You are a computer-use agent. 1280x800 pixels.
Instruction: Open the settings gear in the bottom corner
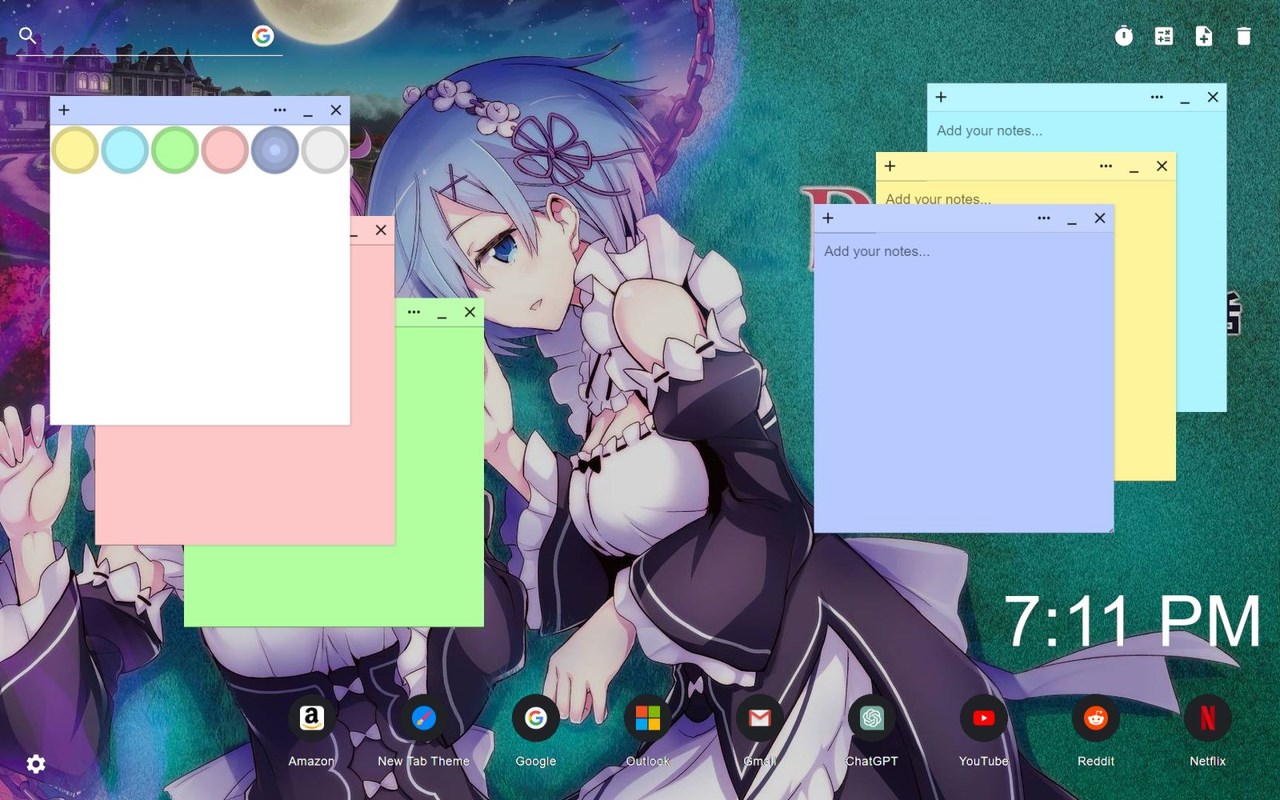point(36,764)
